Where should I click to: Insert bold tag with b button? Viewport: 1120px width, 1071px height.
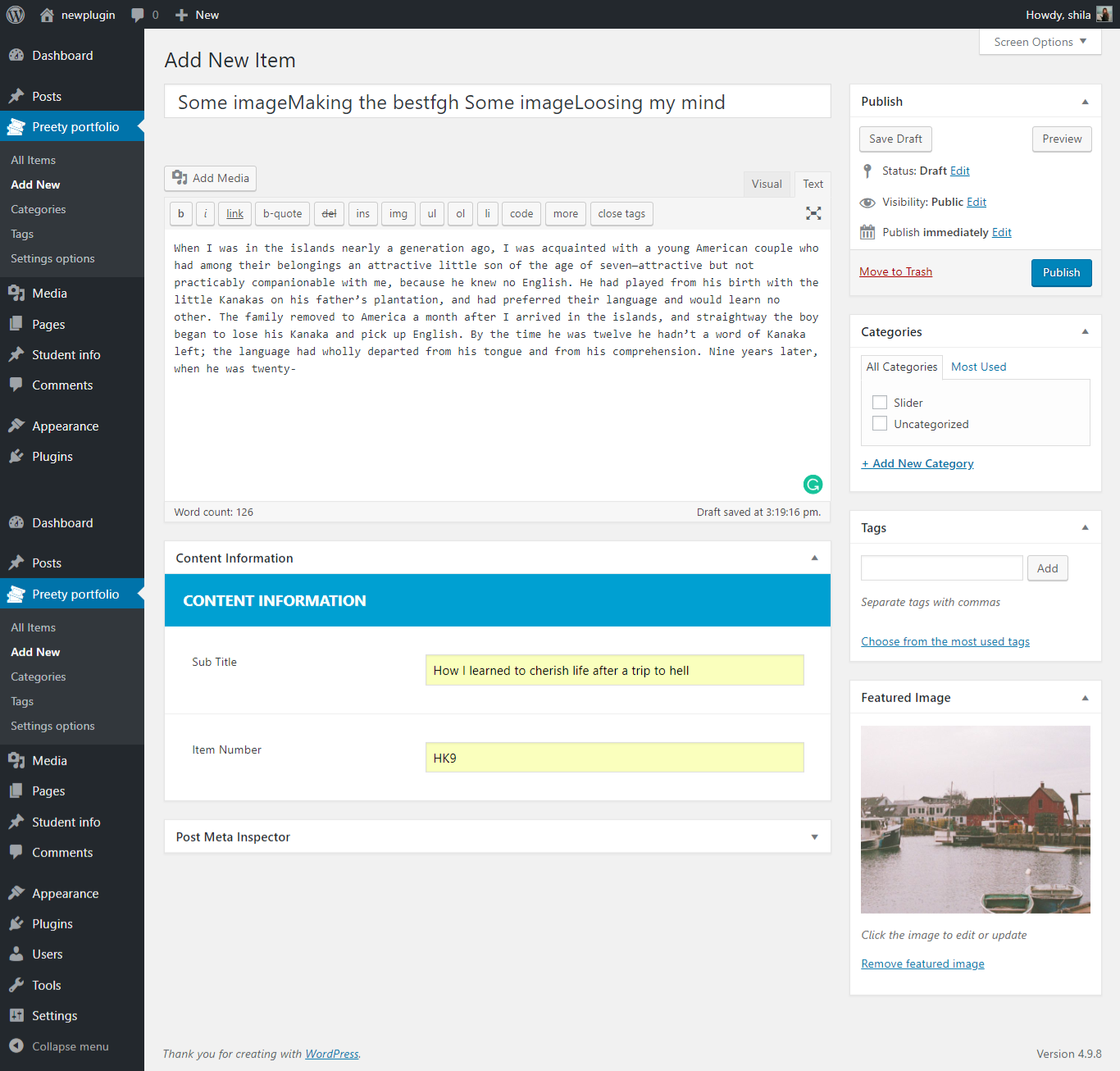click(181, 214)
